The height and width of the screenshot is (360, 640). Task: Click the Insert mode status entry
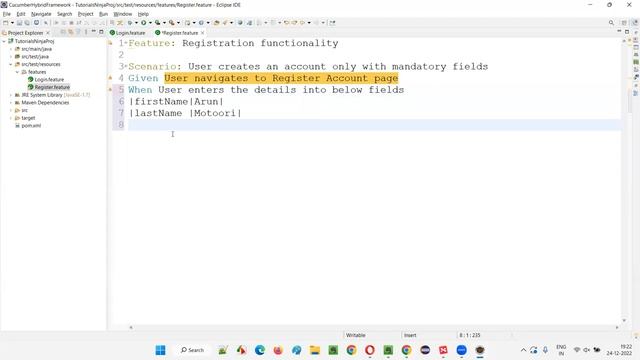click(x=410, y=335)
